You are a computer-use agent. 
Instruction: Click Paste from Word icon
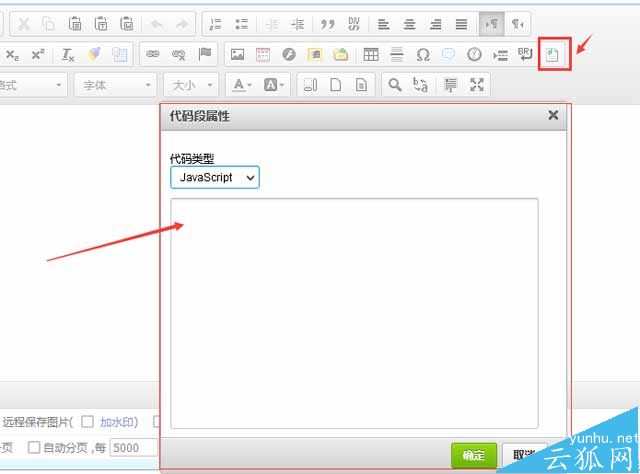pyautogui.click(x=127, y=24)
